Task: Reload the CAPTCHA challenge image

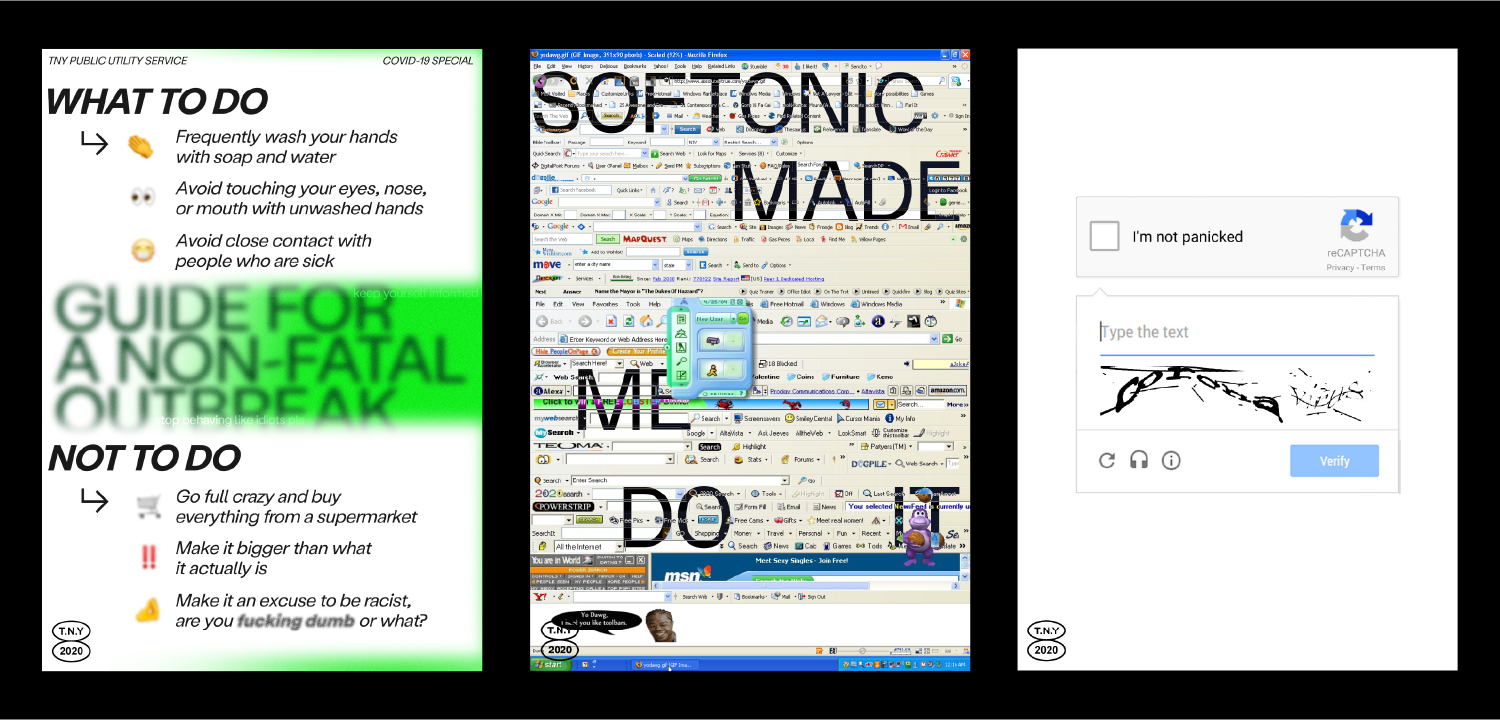Action: tap(1106, 460)
